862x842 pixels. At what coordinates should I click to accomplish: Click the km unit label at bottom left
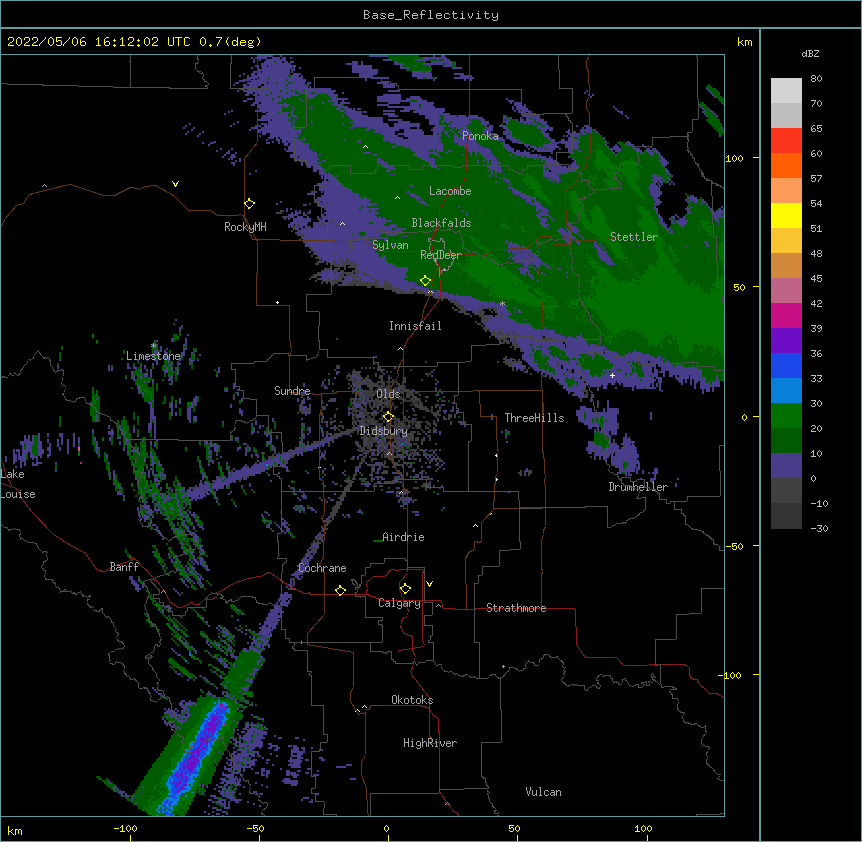click(x=15, y=830)
